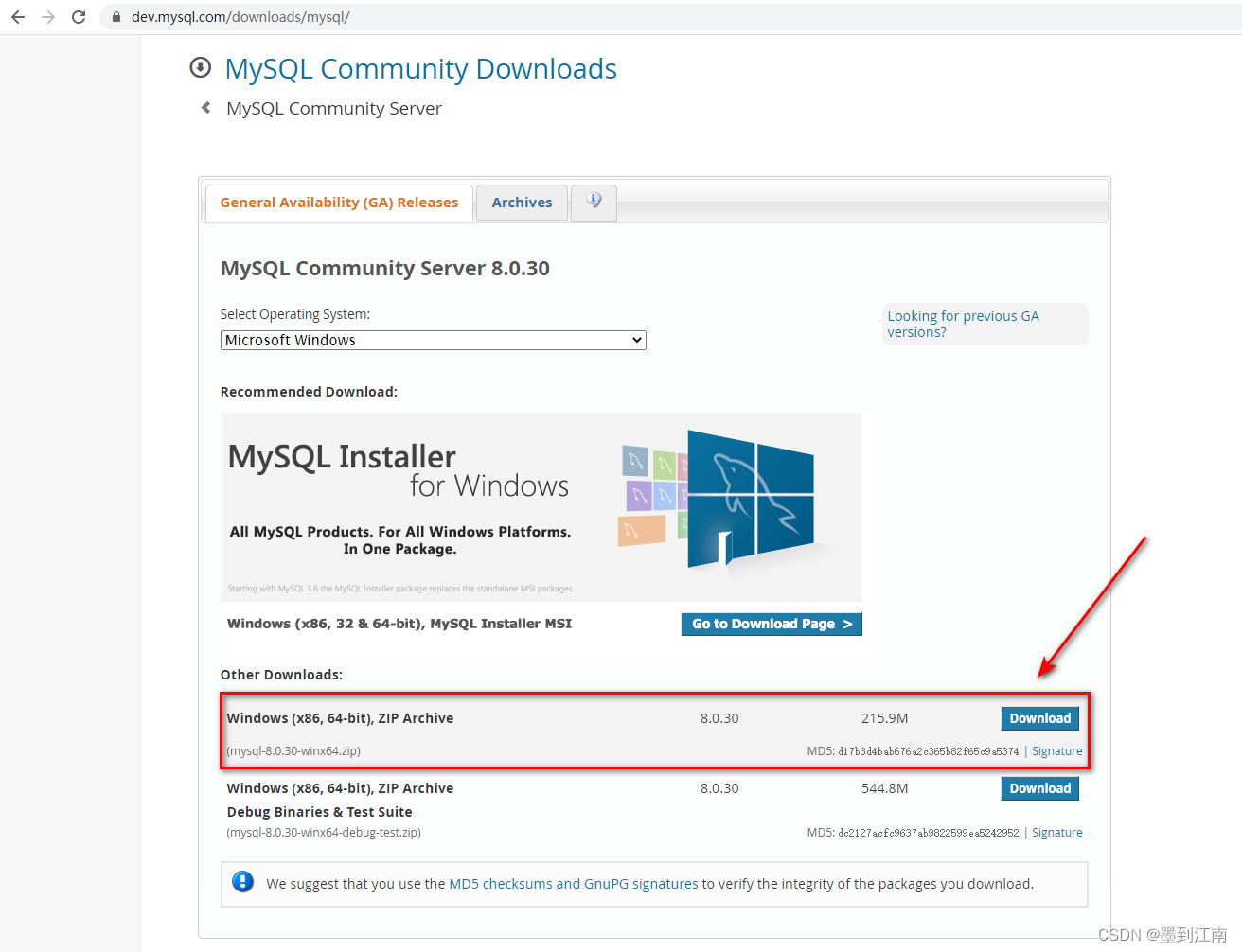Reload the page with refresh icon
The height and width of the screenshot is (952, 1242).
point(79,17)
